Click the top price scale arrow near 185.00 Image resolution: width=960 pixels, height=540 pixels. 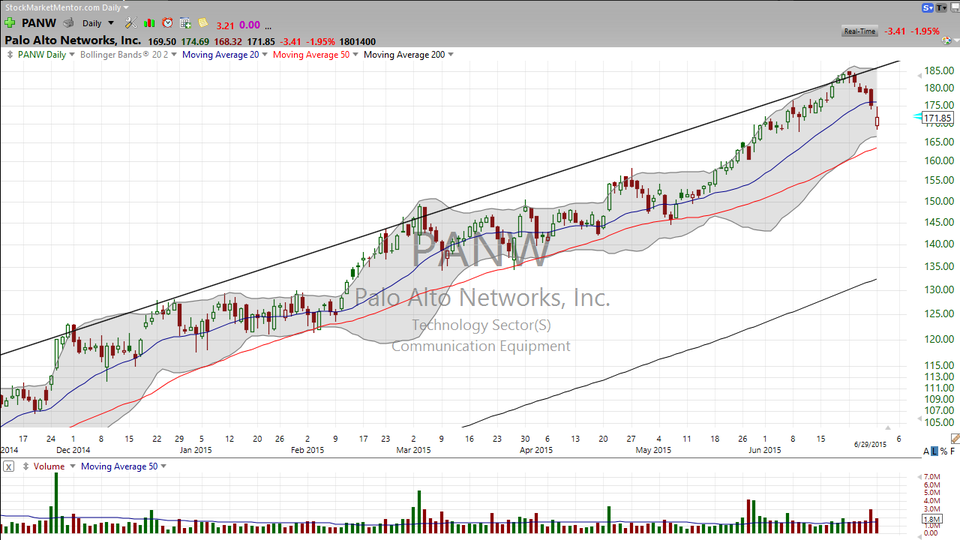(919, 75)
